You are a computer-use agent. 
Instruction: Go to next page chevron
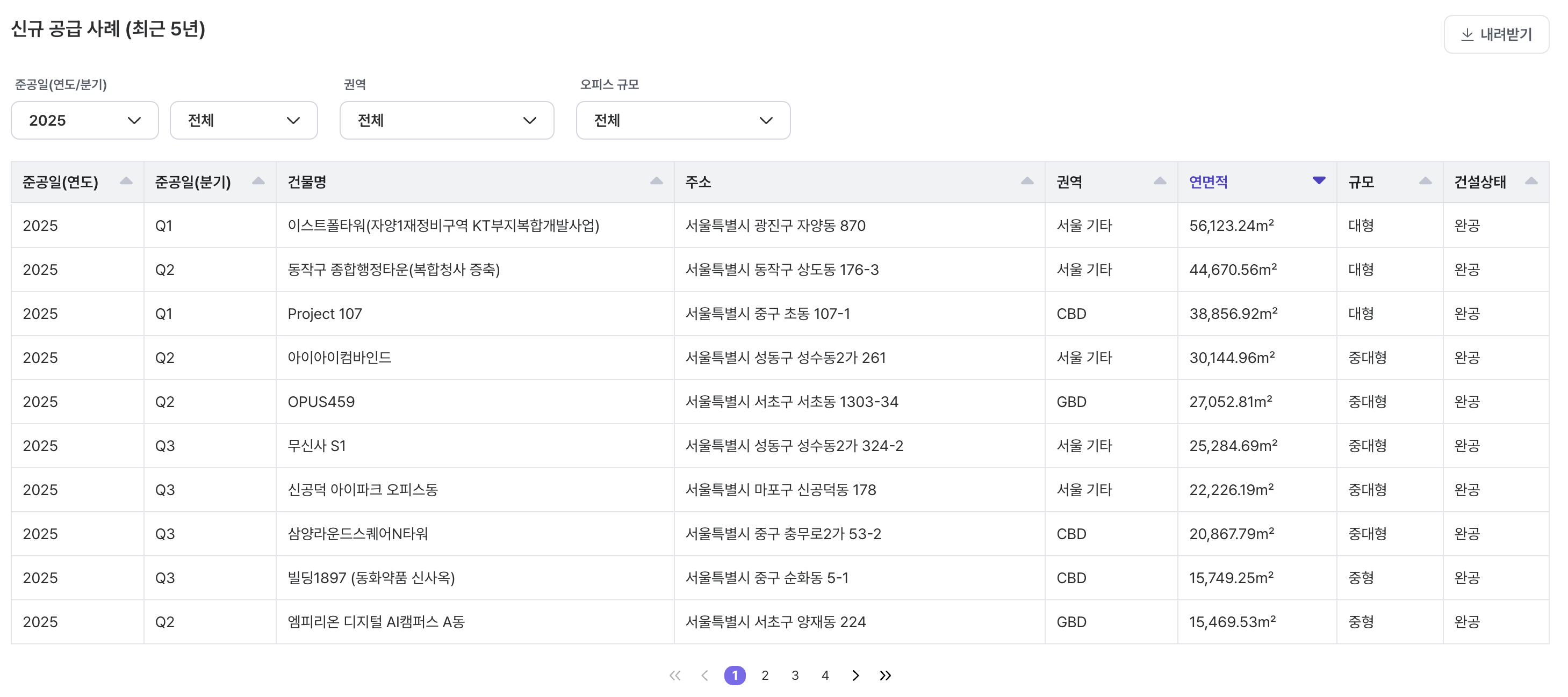pyautogui.click(x=855, y=675)
